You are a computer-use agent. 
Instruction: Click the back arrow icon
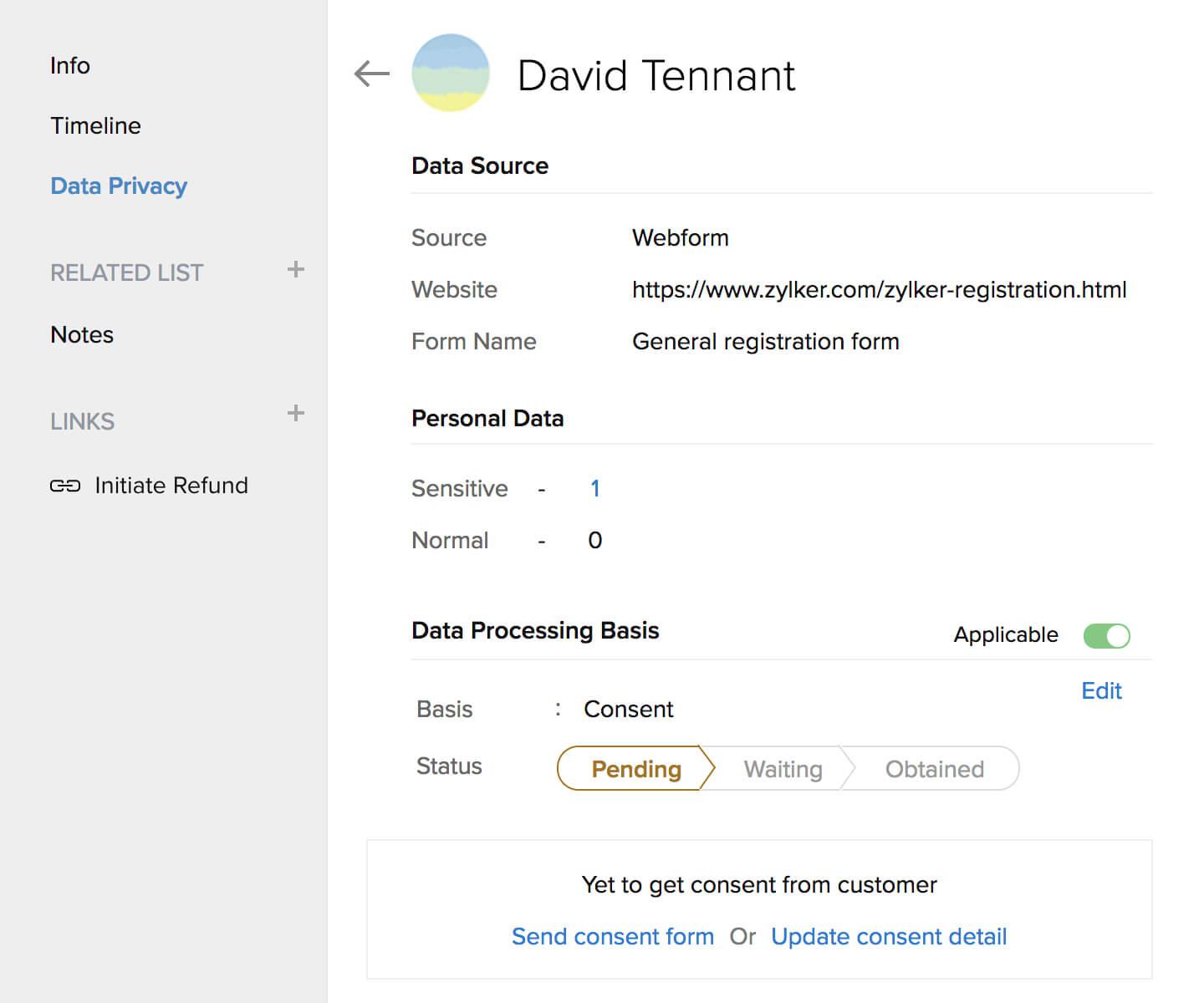[x=372, y=74]
